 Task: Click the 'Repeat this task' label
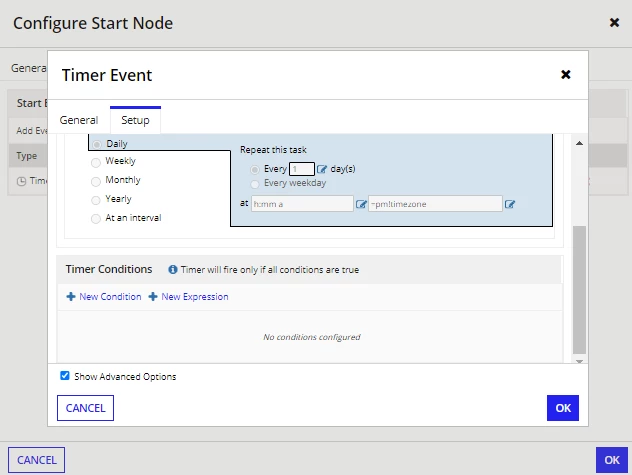tap(273, 150)
